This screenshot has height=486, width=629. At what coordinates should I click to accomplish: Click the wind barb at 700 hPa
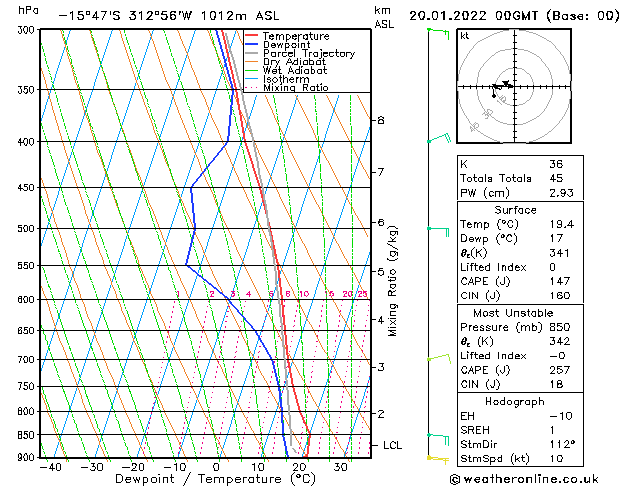(439, 358)
